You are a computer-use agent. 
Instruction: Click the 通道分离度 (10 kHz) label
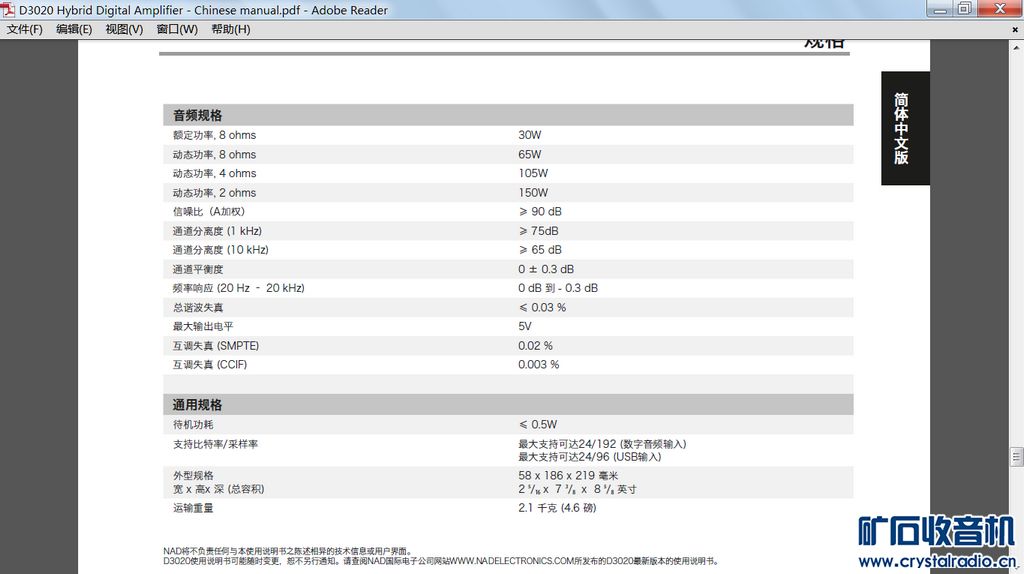click(221, 250)
